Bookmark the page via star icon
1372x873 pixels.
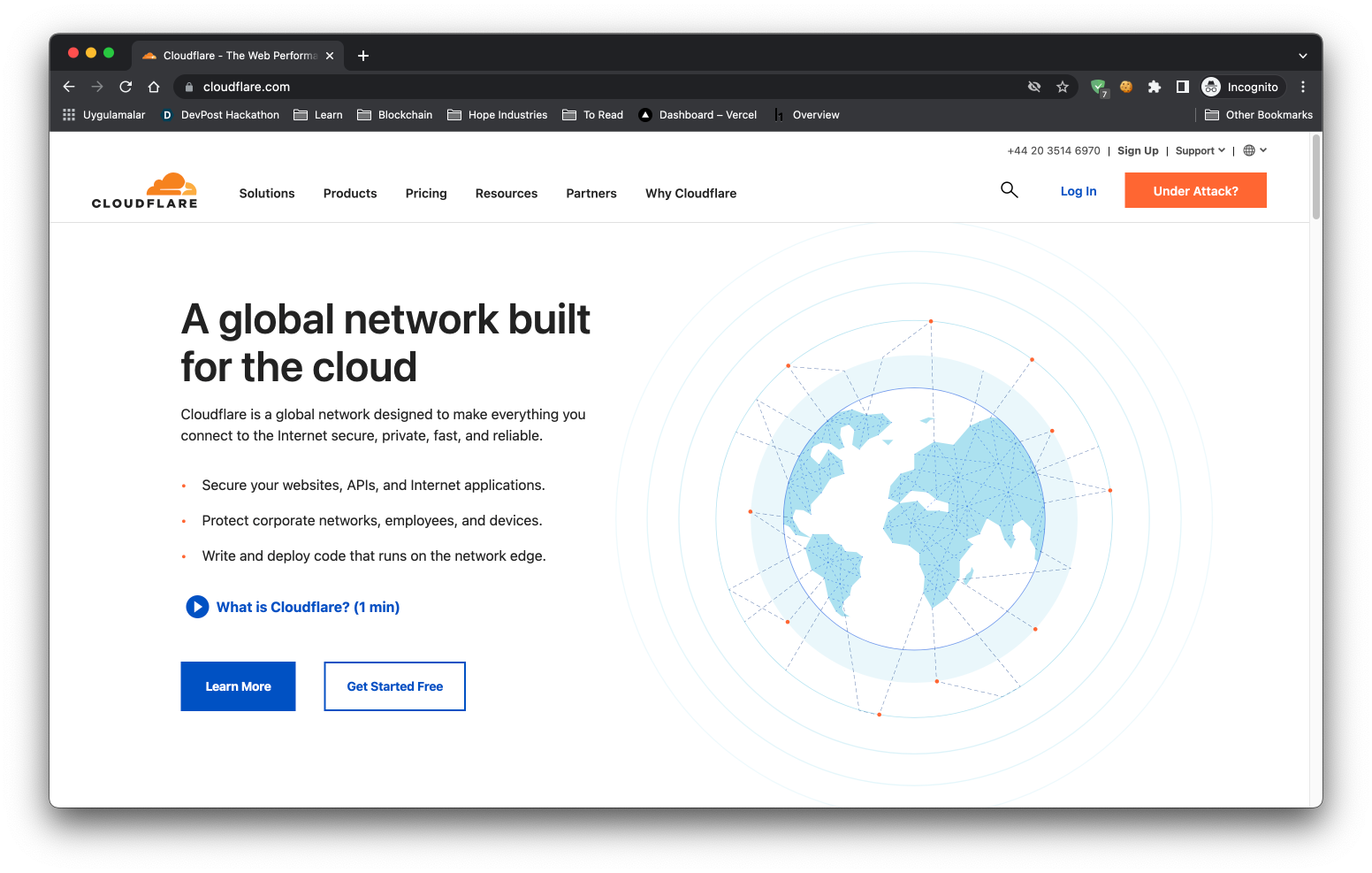coord(1063,87)
